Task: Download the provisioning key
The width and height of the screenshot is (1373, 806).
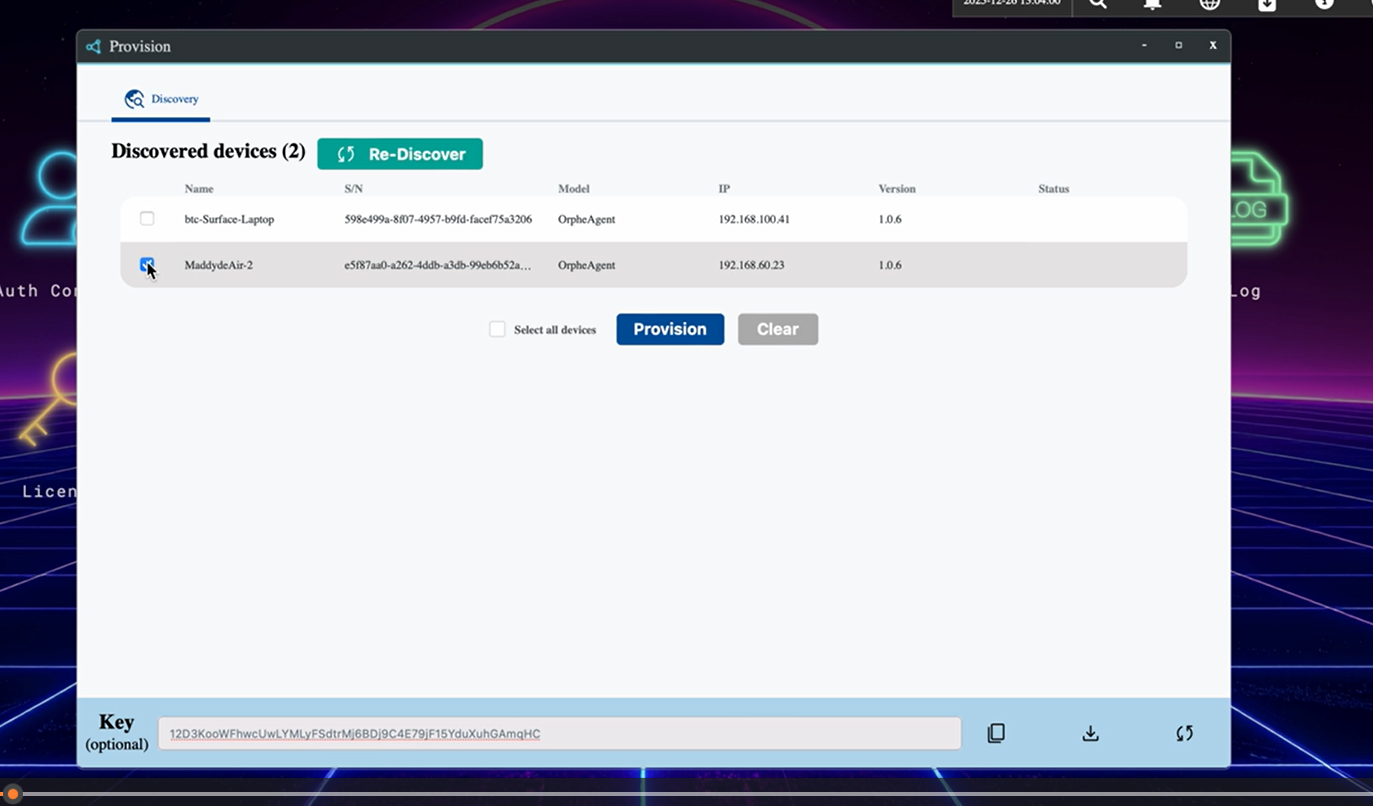Action: click(1090, 733)
